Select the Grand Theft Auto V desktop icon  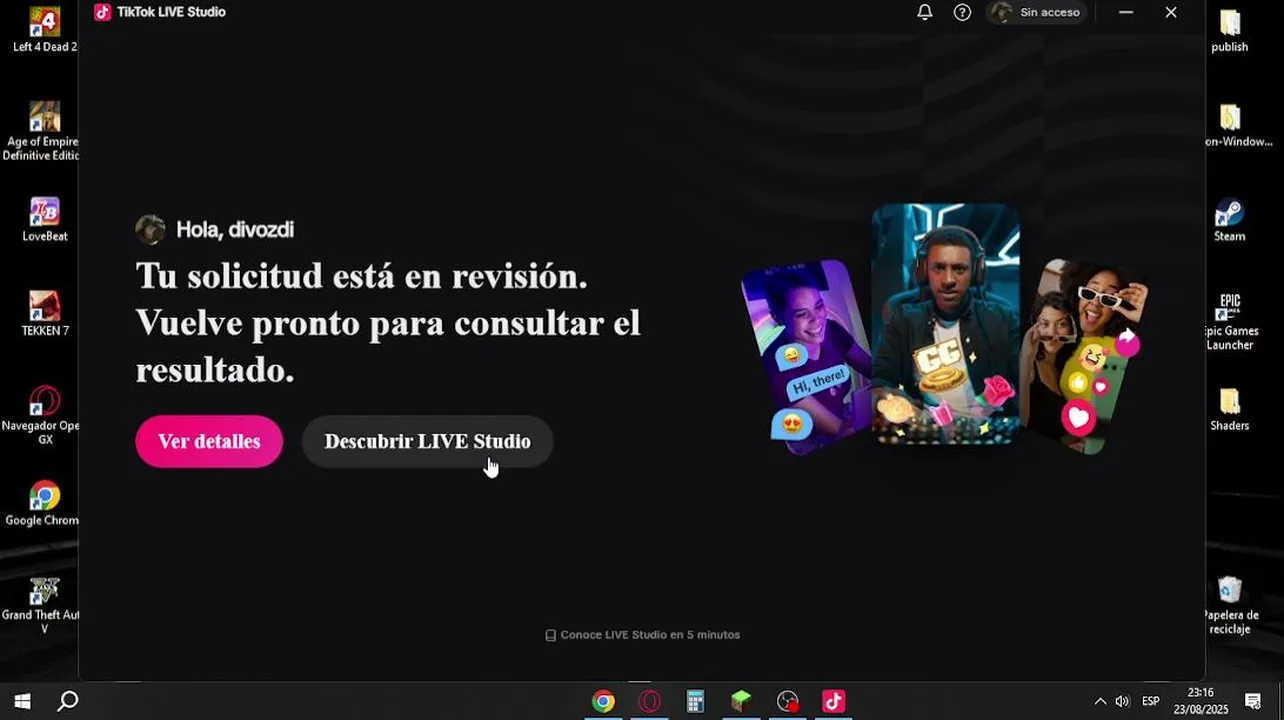(42, 605)
